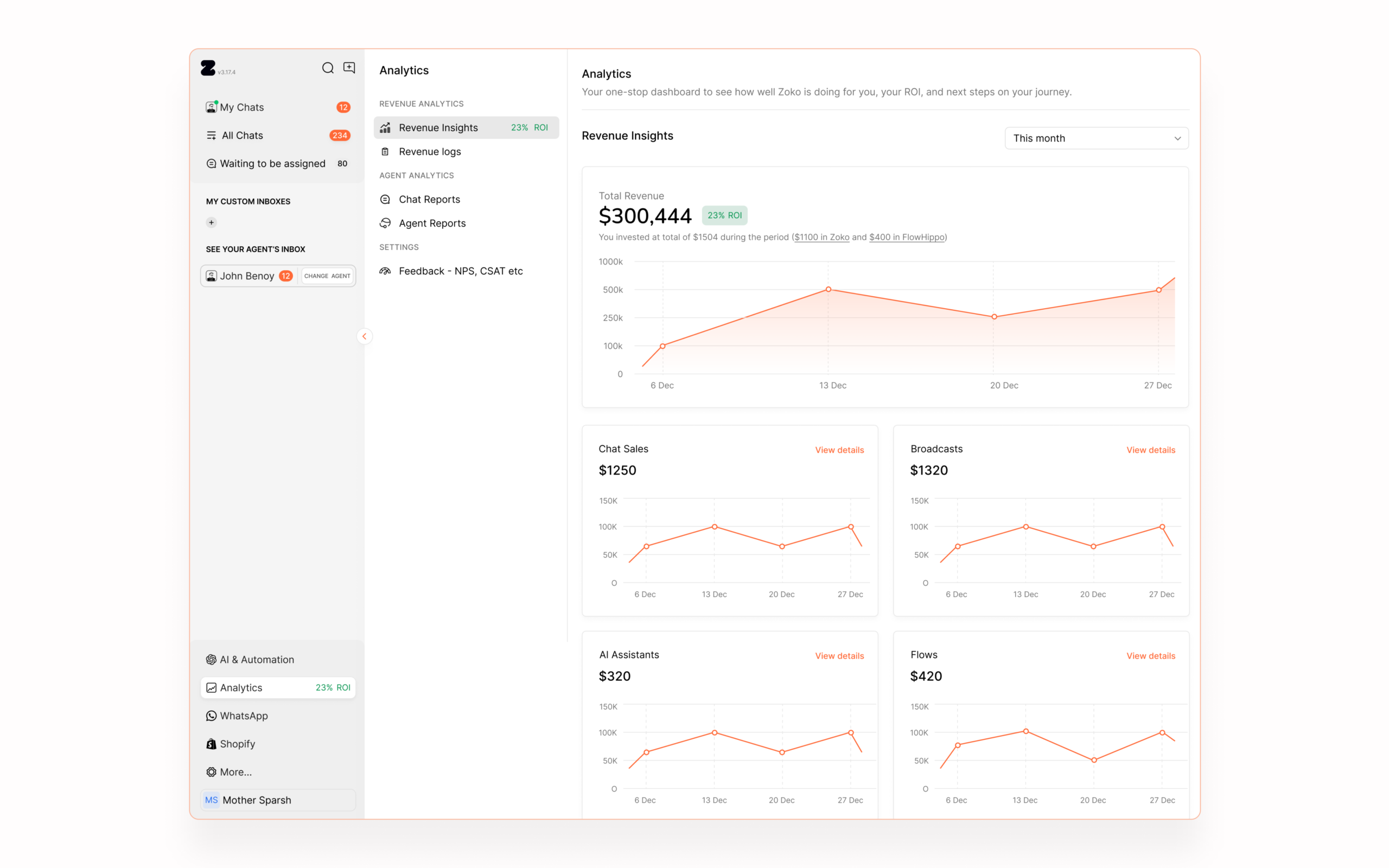The width and height of the screenshot is (1389, 868).
Task: View details for Chat Sales
Action: [x=839, y=450]
